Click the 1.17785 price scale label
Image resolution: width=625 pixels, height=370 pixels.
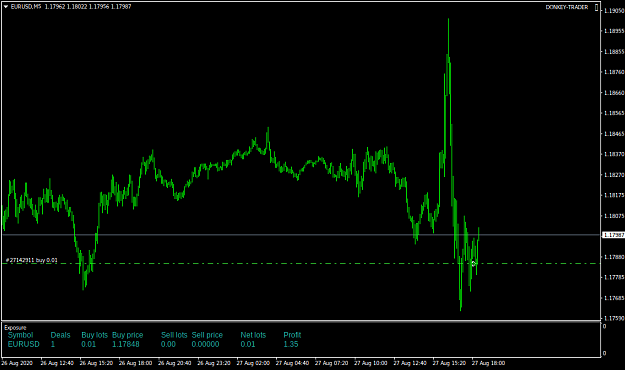(x=614, y=278)
